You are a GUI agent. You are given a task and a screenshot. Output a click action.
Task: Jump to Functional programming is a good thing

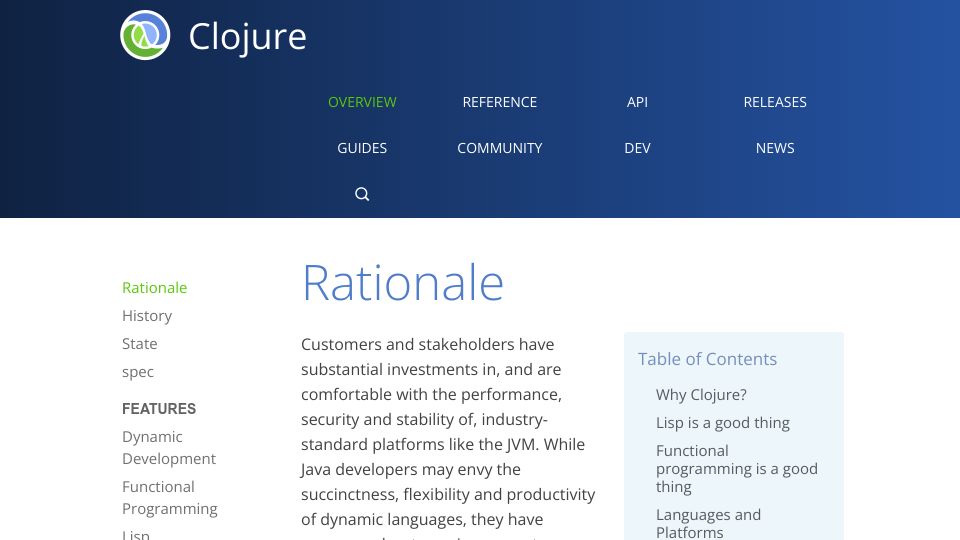point(737,469)
